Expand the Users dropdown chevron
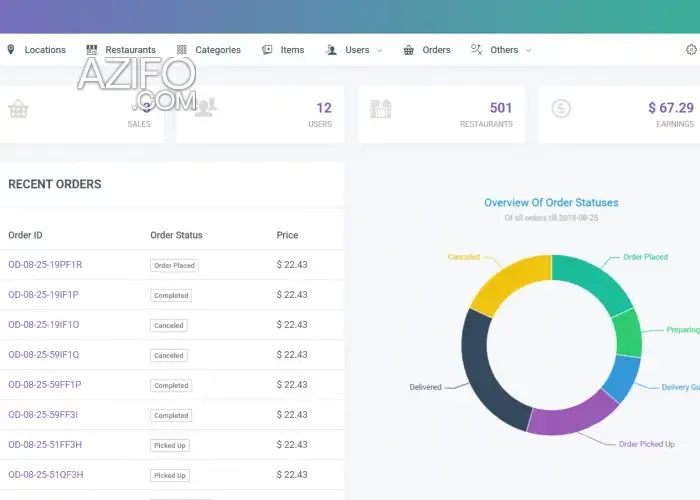This screenshot has width=700, height=500. coord(380,50)
